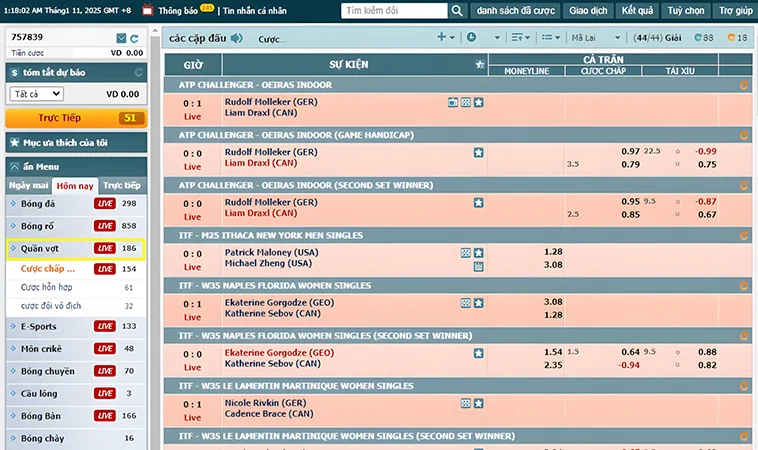Viewport: 758px width, 450px height.
Task: Open live stream icon for Molleker vs Draxl
Action: [x=453, y=102]
